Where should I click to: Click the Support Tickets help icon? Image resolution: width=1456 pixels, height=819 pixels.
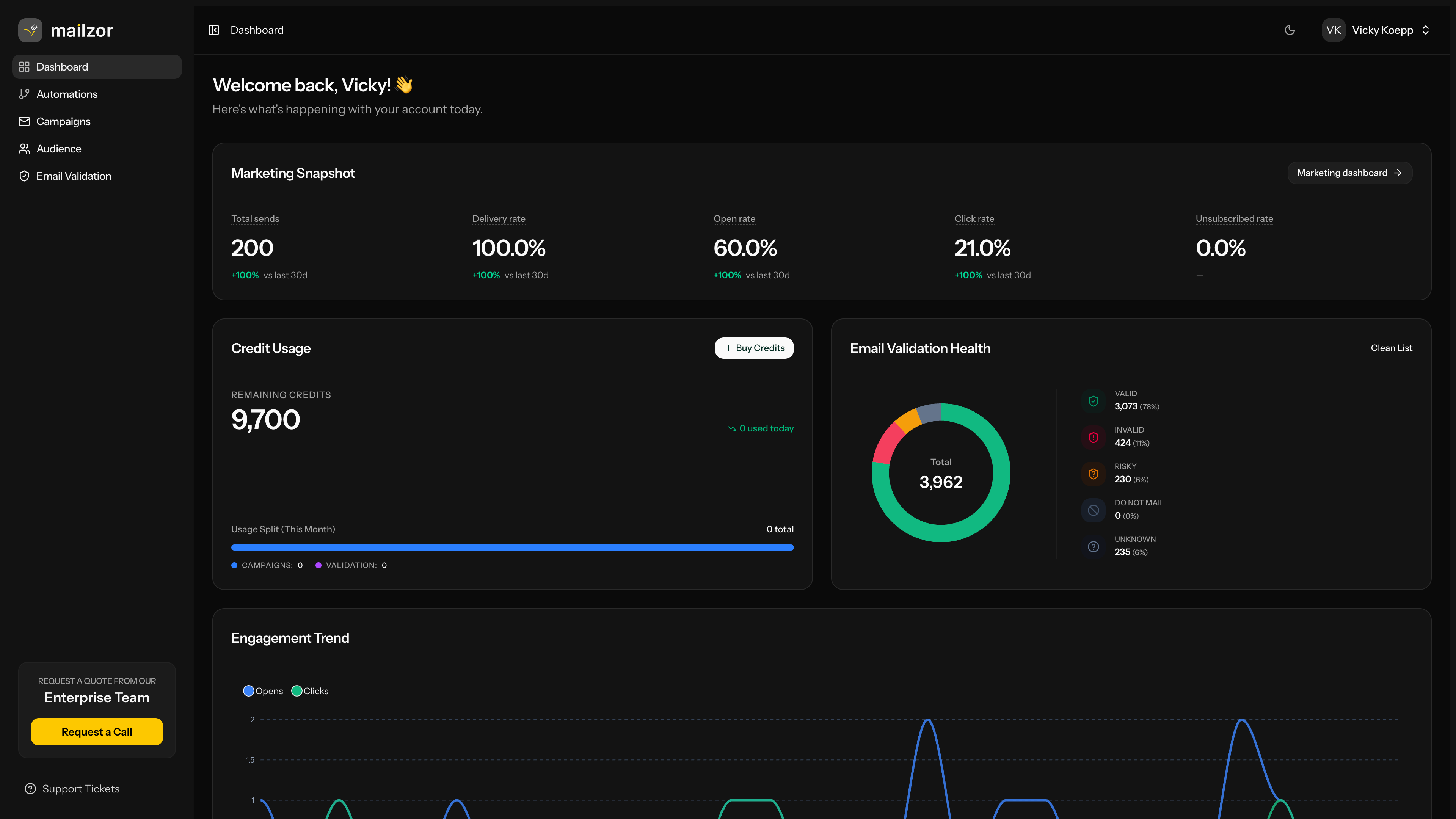coord(30,789)
